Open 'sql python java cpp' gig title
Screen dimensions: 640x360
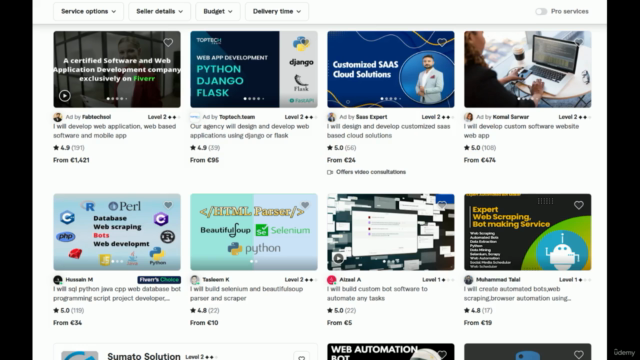[x=117, y=293]
